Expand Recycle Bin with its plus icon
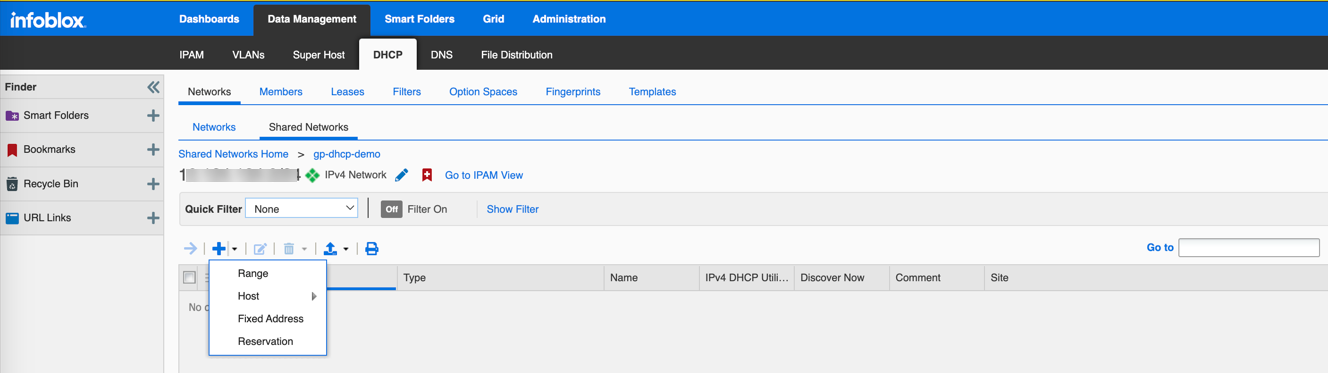This screenshot has height=373, width=1328. [153, 184]
